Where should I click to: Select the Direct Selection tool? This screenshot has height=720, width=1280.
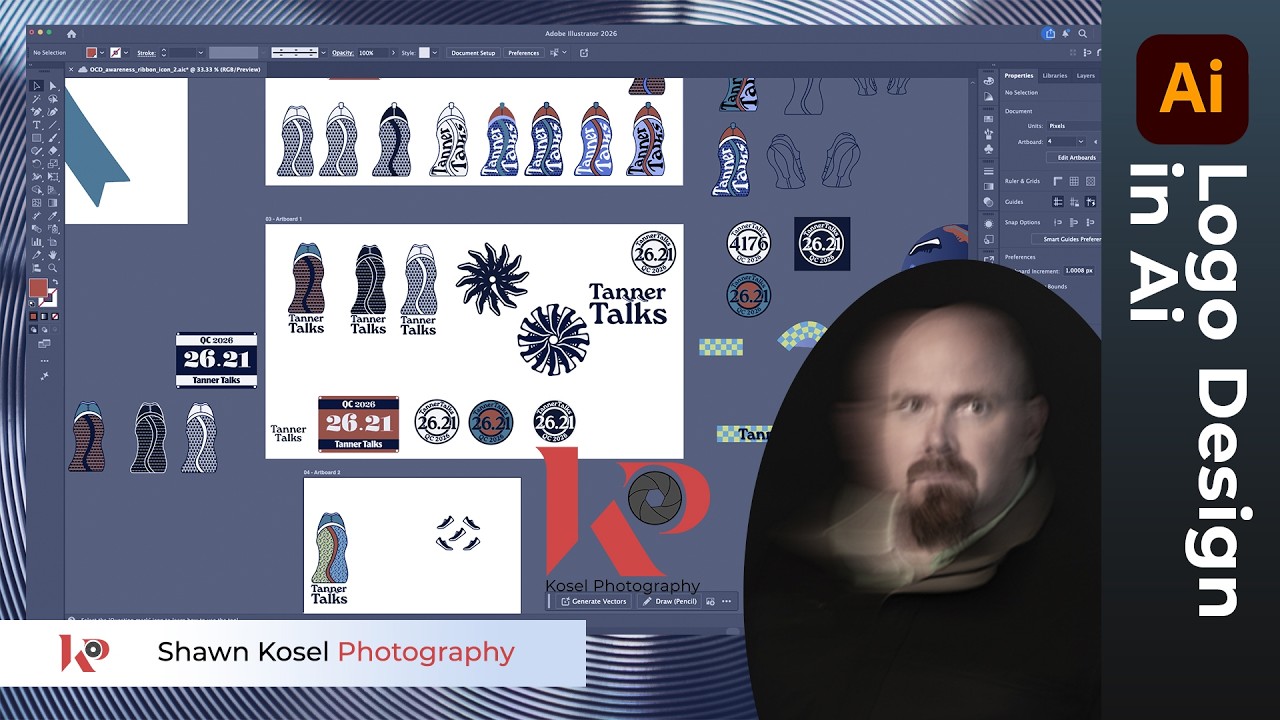click(x=53, y=86)
